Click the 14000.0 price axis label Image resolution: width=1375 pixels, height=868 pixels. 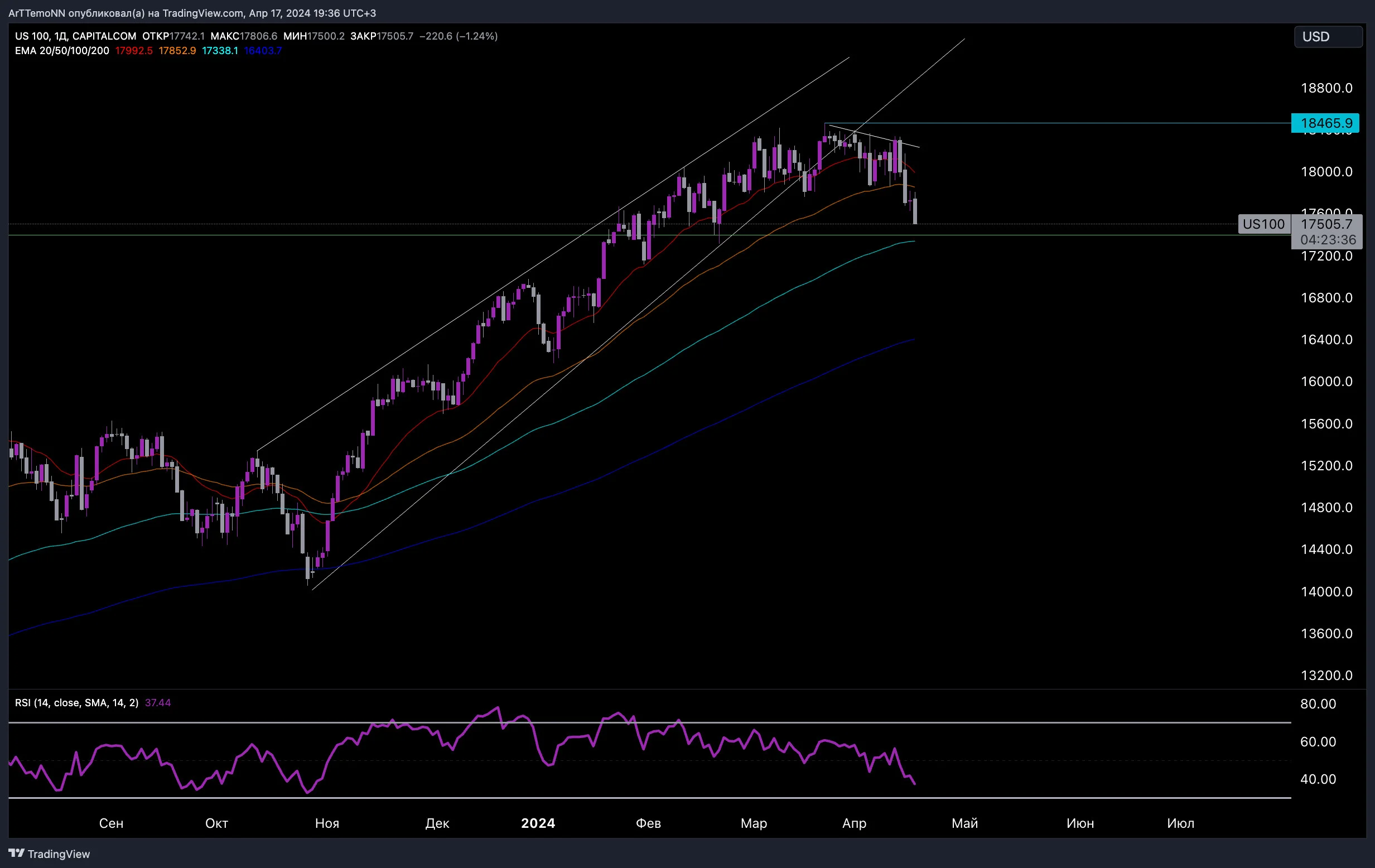point(1326,592)
